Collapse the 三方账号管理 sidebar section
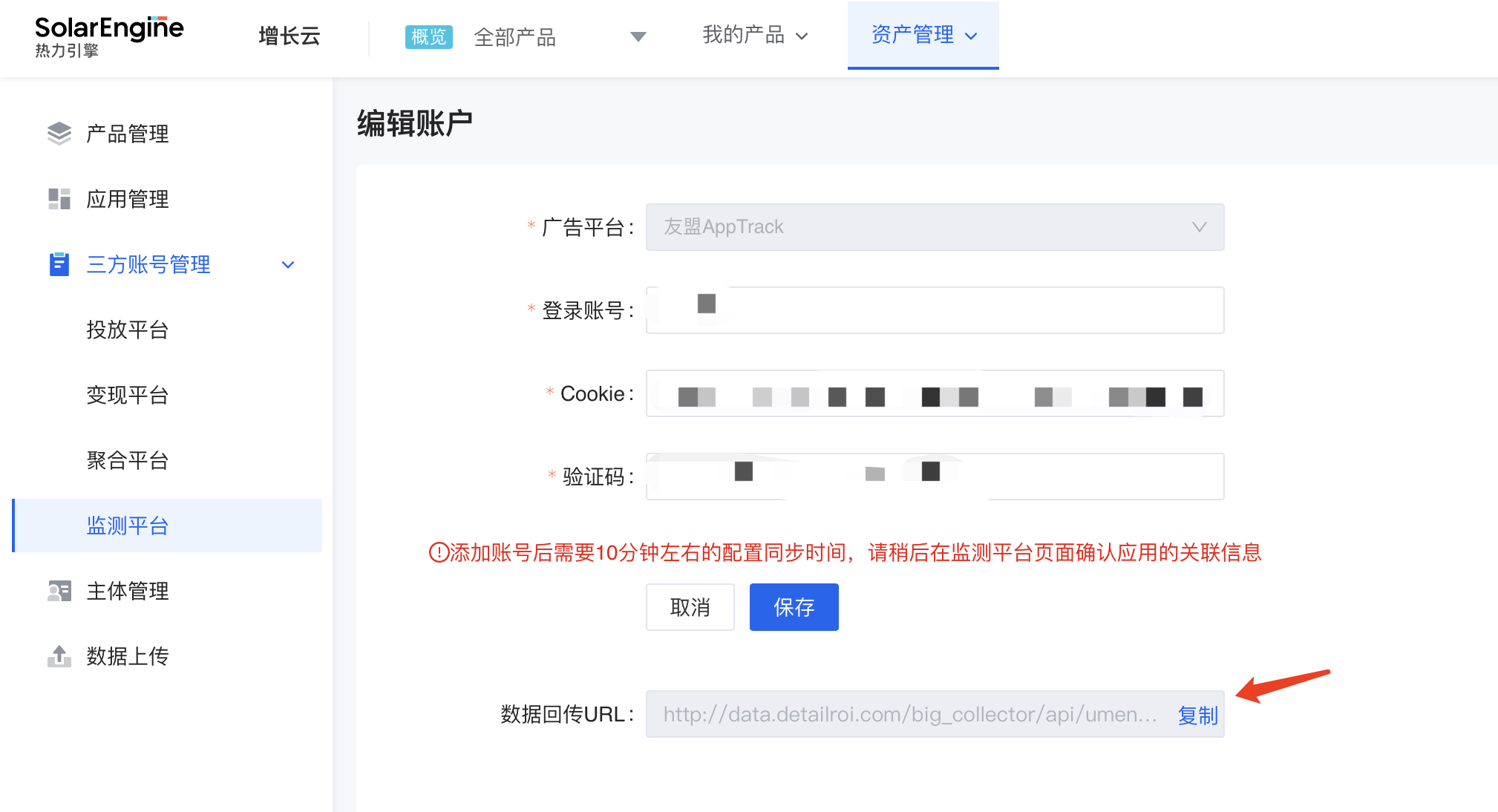Viewport: 1498px width, 812px height. (x=288, y=265)
